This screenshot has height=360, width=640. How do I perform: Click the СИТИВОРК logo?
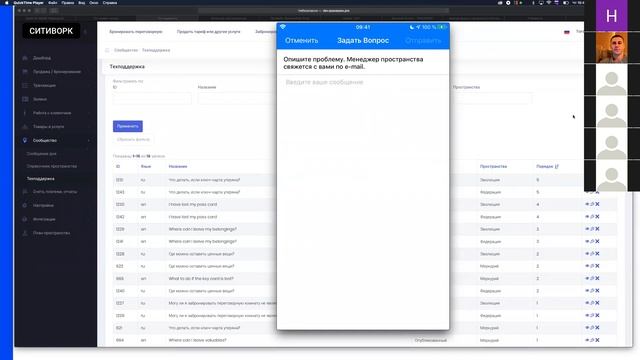[51, 31]
